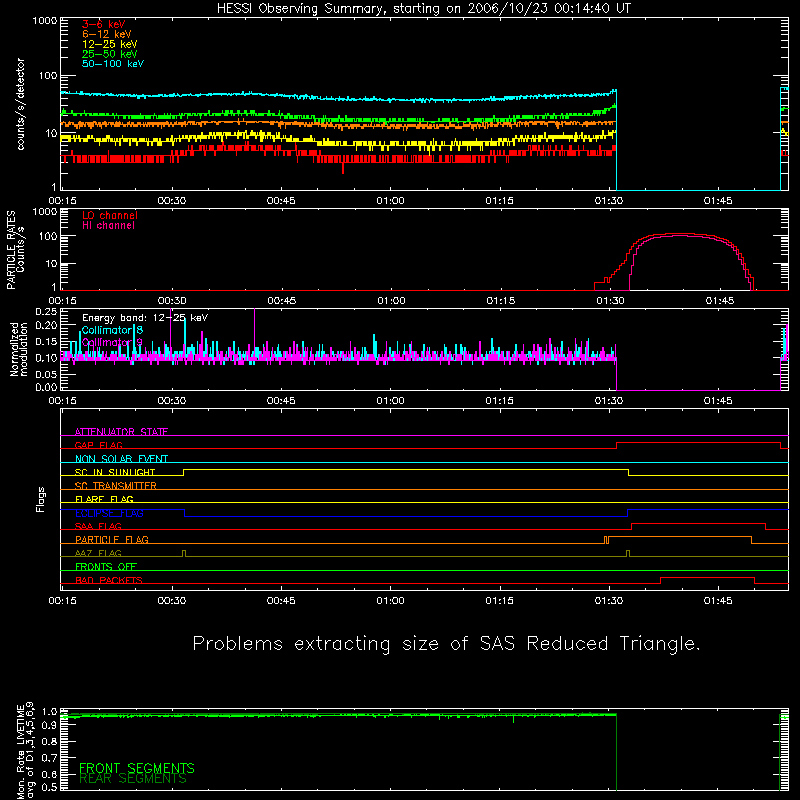Click the counts/s/detector axis label
The image size is (800, 800).
pos(20,104)
